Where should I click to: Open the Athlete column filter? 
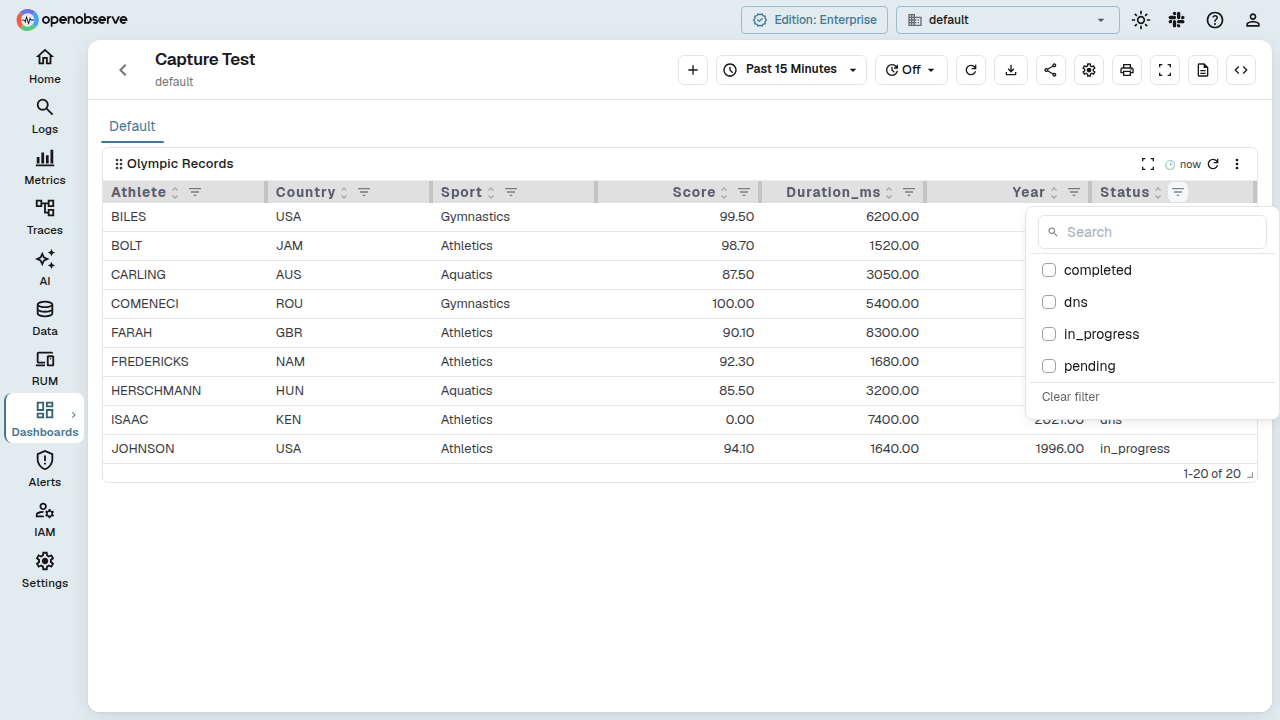click(x=195, y=192)
